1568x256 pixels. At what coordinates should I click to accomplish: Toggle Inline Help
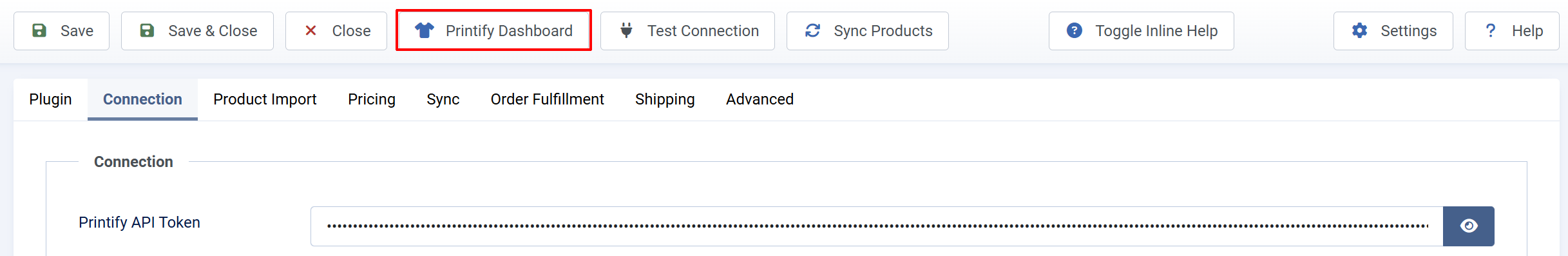pos(1142,31)
